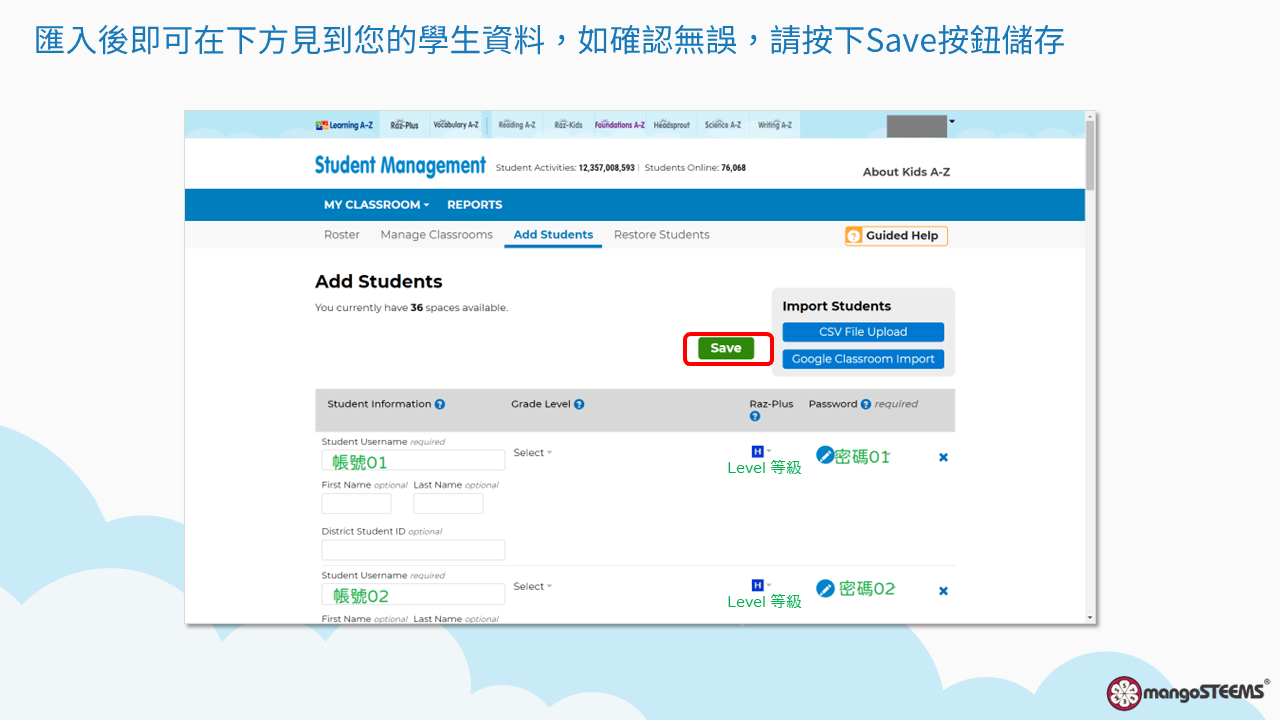
Task: Click the Student Management title
Action: pyautogui.click(x=400, y=166)
